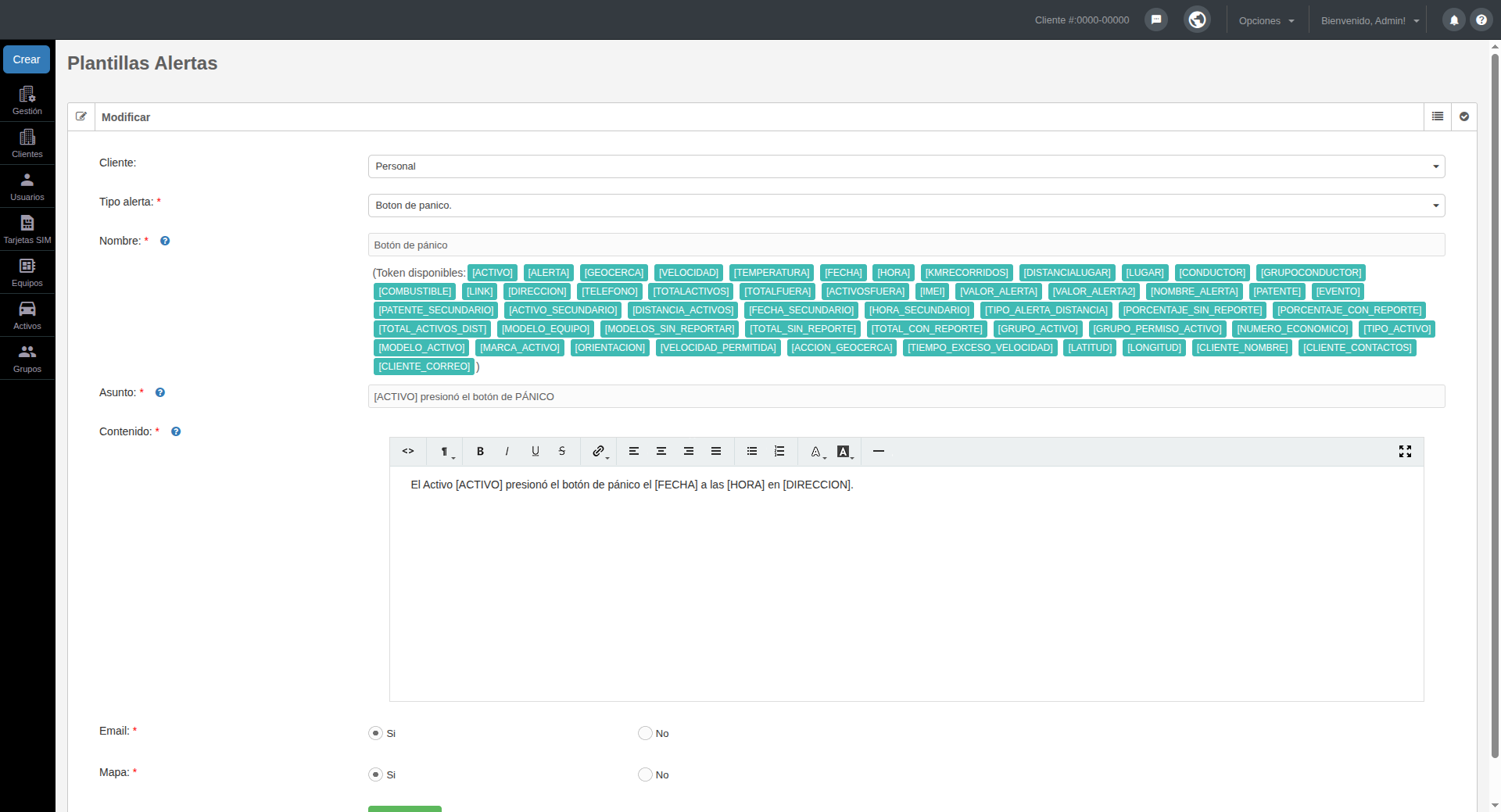The height and width of the screenshot is (812, 1501).
Task: Select No for Email option
Action: (645, 733)
